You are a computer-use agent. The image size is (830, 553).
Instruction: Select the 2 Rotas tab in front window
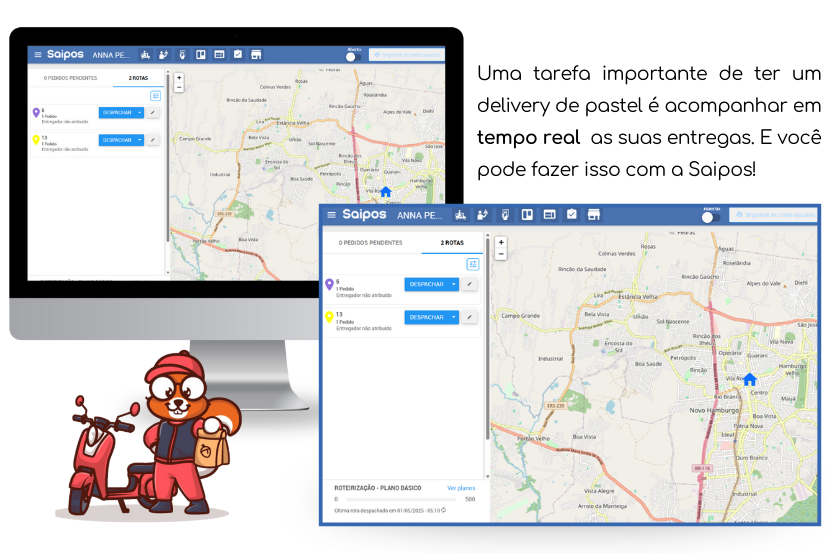(452, 243)
